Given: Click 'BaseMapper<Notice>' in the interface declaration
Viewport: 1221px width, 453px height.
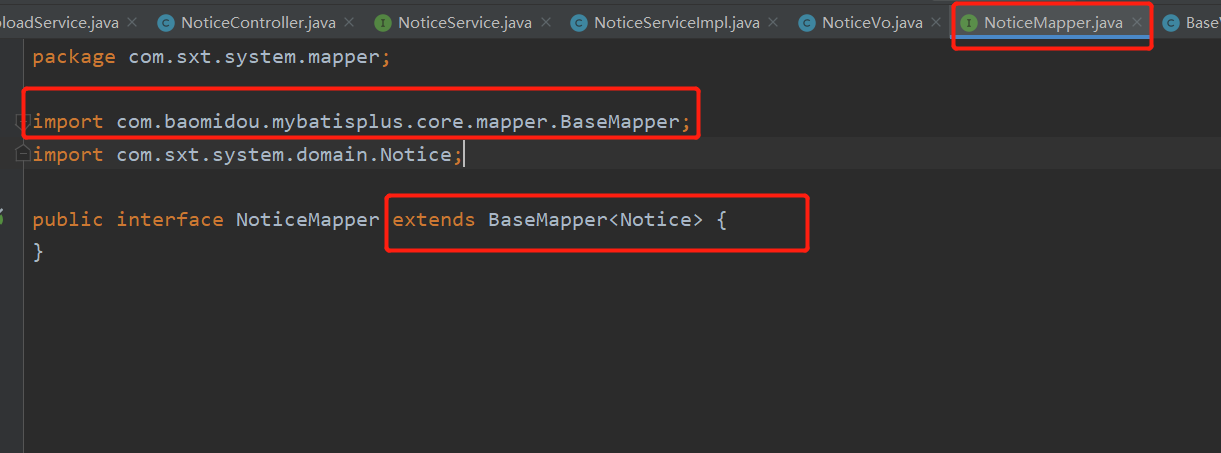Looking at the screenshot, I should (x=596, y=219).
